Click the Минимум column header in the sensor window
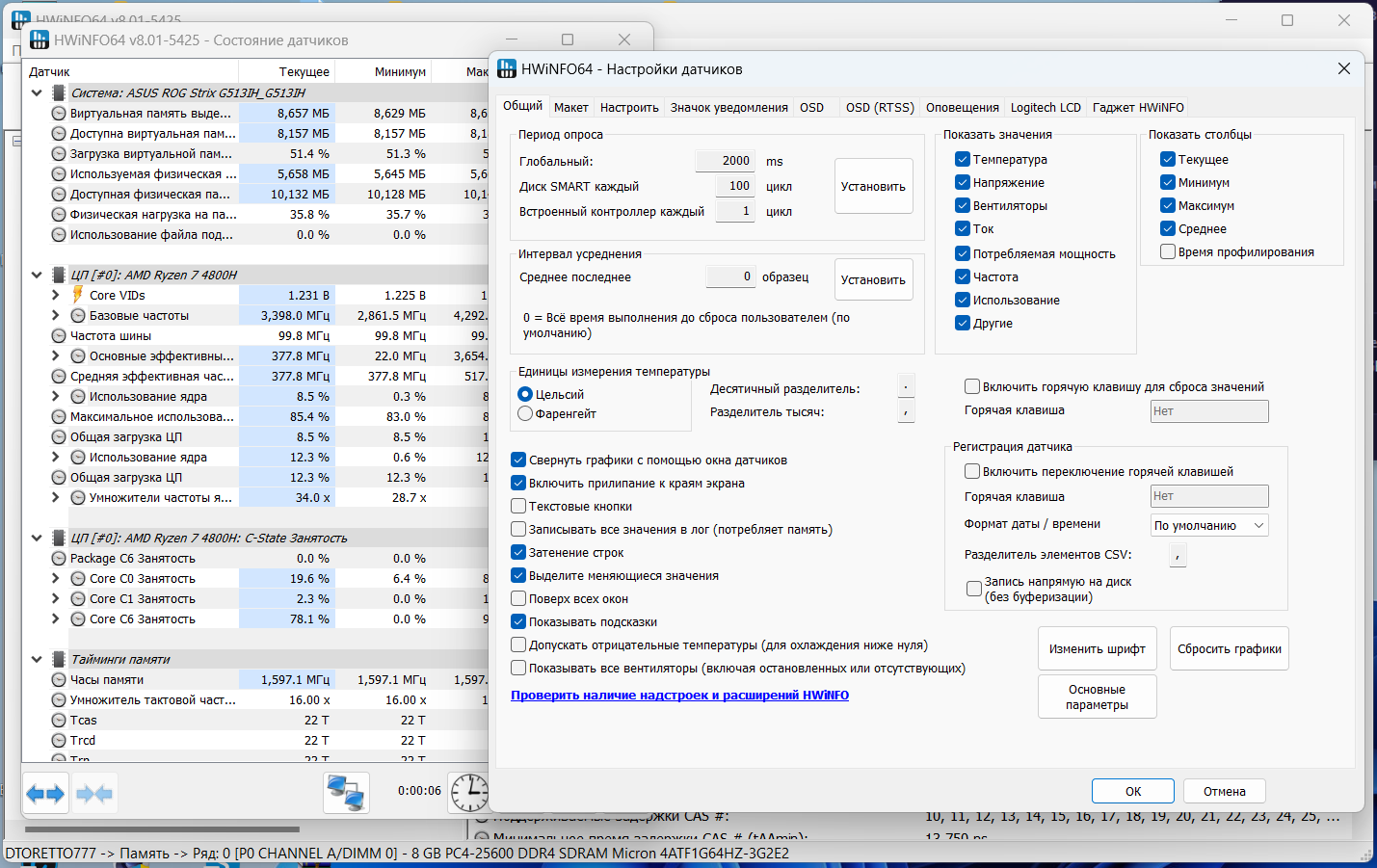 coord(384,71)
